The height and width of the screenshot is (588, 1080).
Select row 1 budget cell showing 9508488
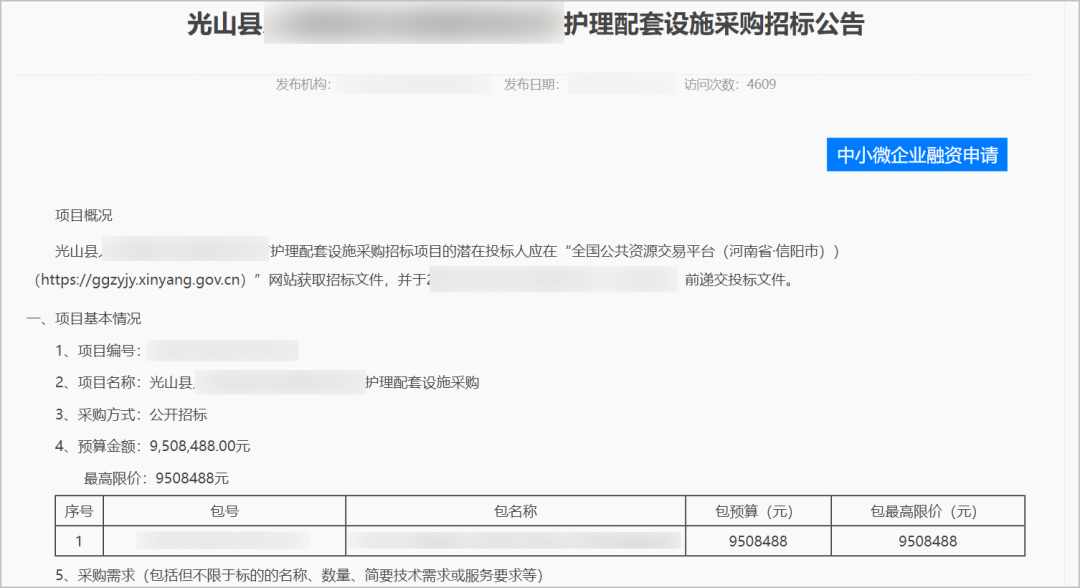[x=758, y=541]
